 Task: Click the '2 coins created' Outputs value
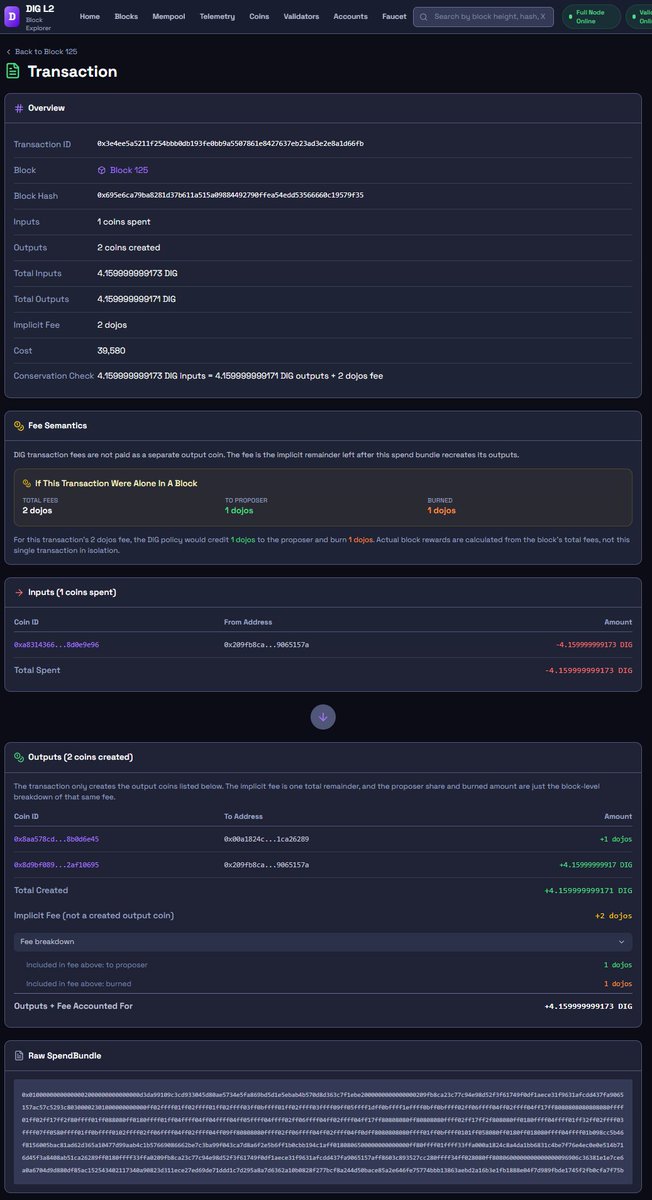tap(128, 248)
